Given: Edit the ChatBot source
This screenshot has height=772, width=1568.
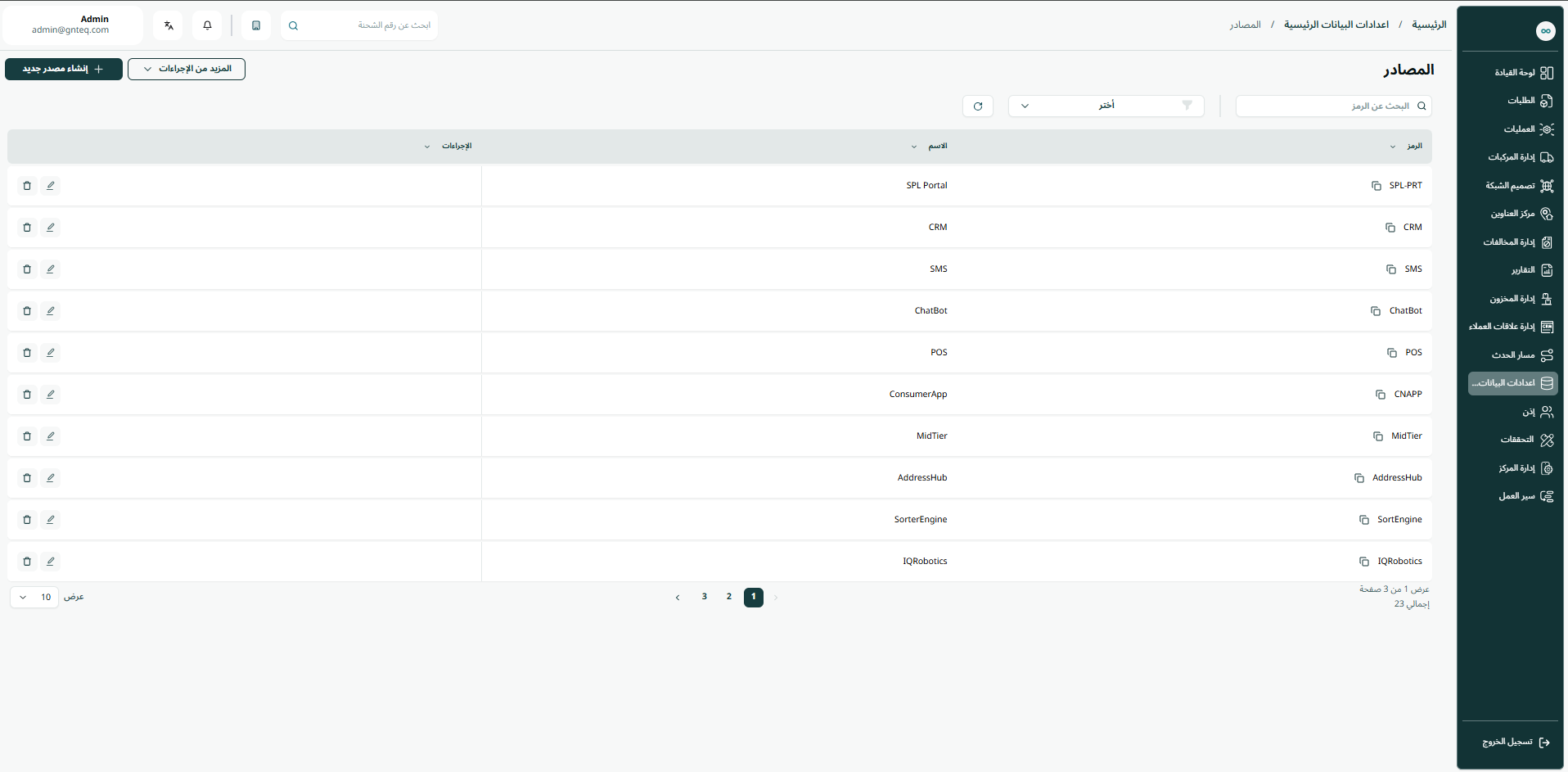Looking at the screenshot, I should 51,311.
